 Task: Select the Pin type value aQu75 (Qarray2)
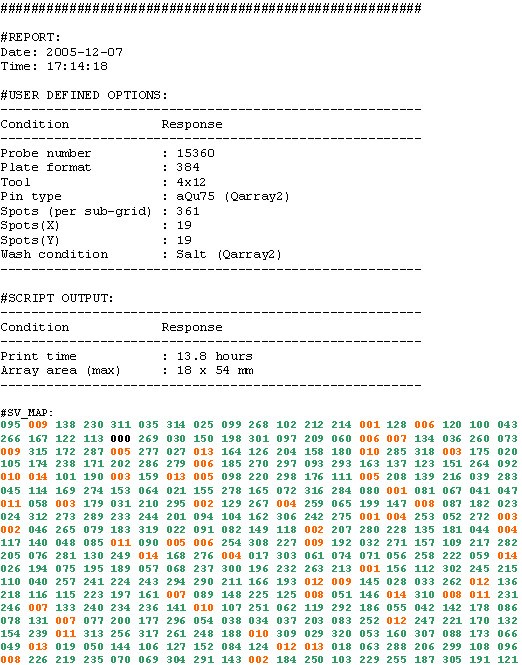coord(233,196)
